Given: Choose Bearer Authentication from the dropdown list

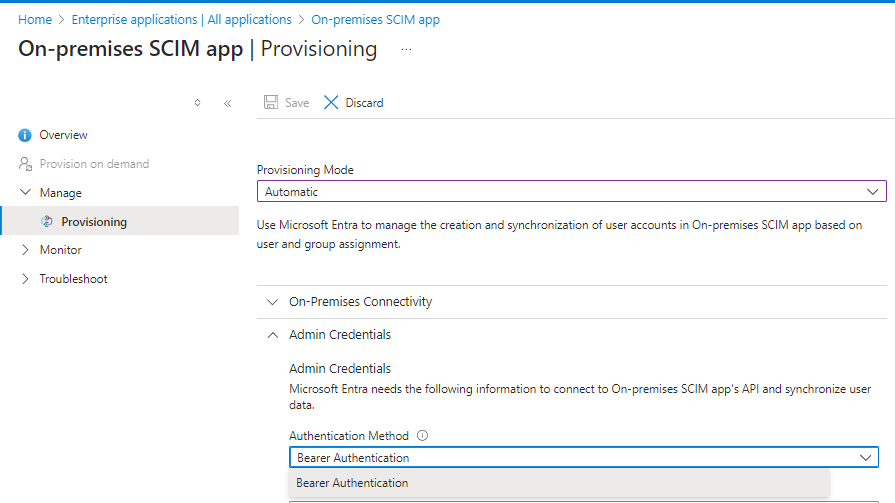Looking at the screenshot, I should [559, 483].
